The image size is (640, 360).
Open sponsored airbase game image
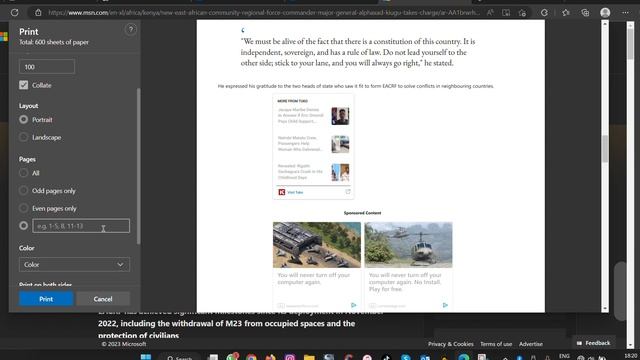(x=317, y=245)
